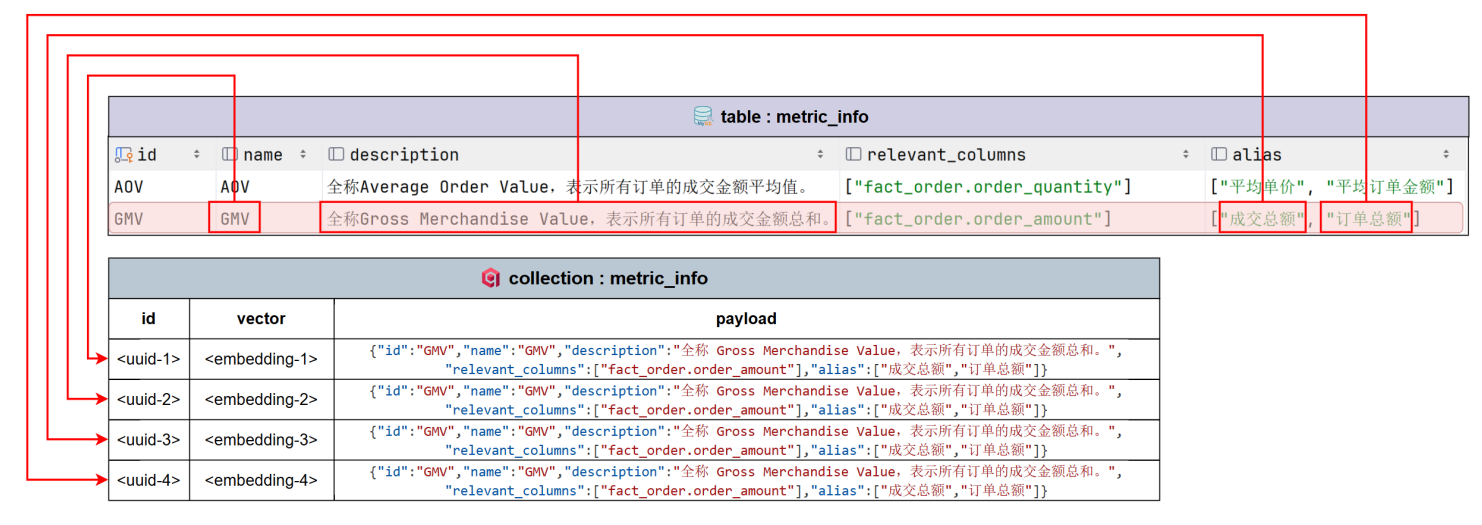Viewport: 1482px width, 525px height.
Task: Click the "fact_order.order_amount" cell in the top table
Action: point(978,219)
